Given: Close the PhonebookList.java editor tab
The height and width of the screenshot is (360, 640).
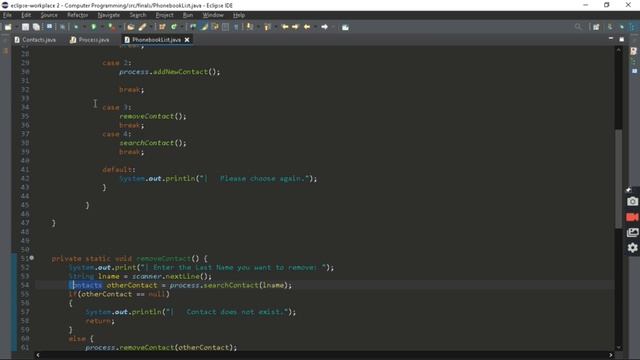Looking at the screenshot, I should [x=187, y=40].
